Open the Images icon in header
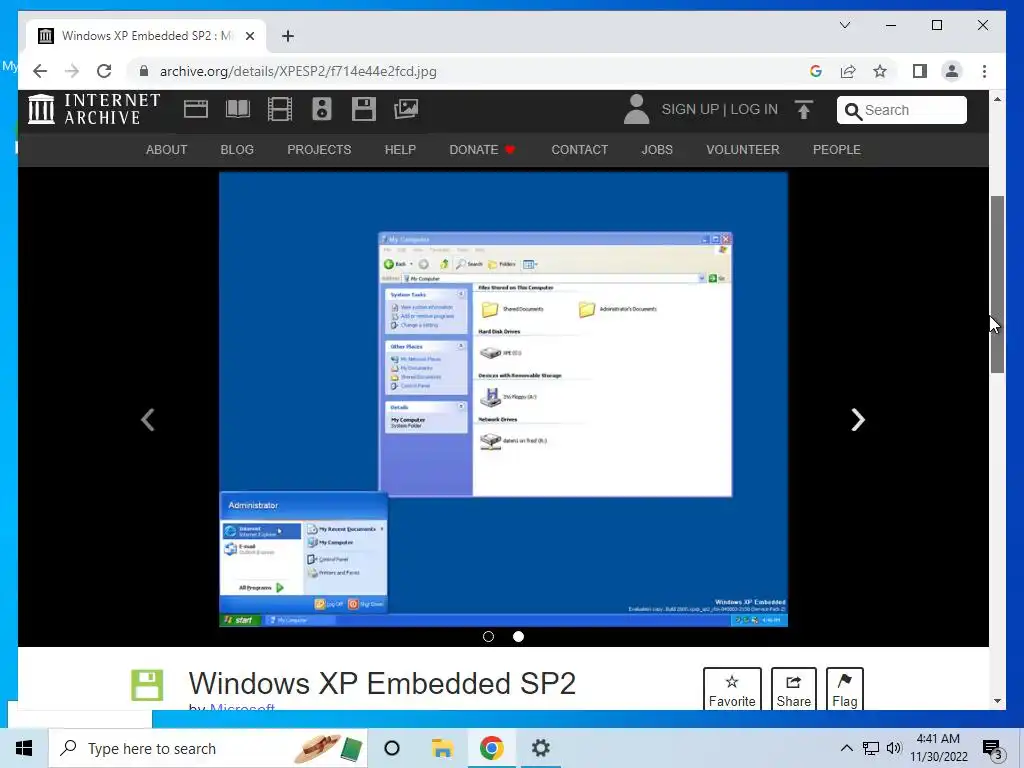Viewport: 1024px width, 768px height. pyautogui.click(x=406, y=109)
